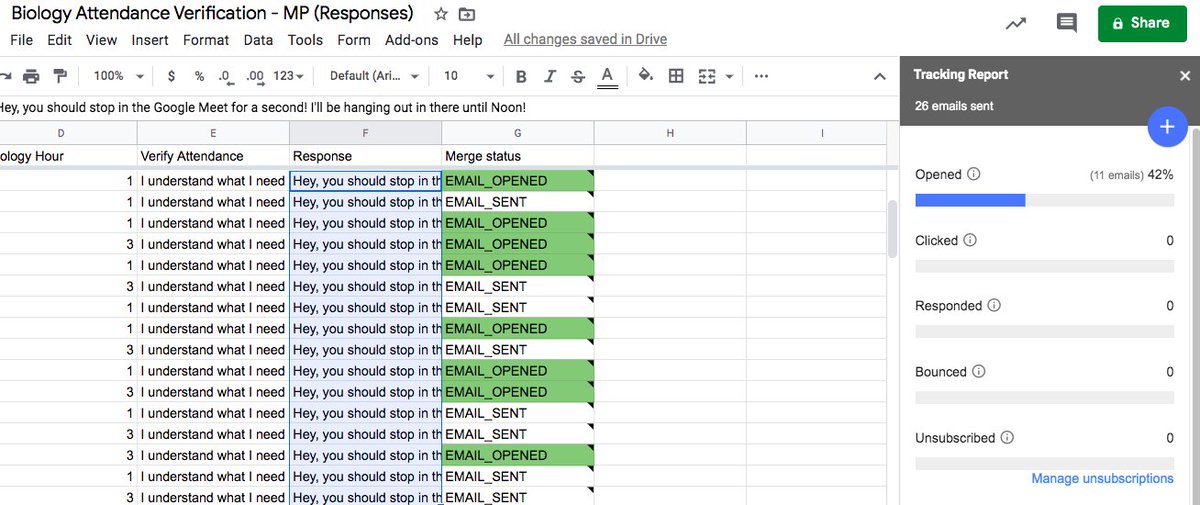The height and width of the screenshot is (505, 1200).
Task: Click '26 emails sent' text
Action: coord(954,106)
